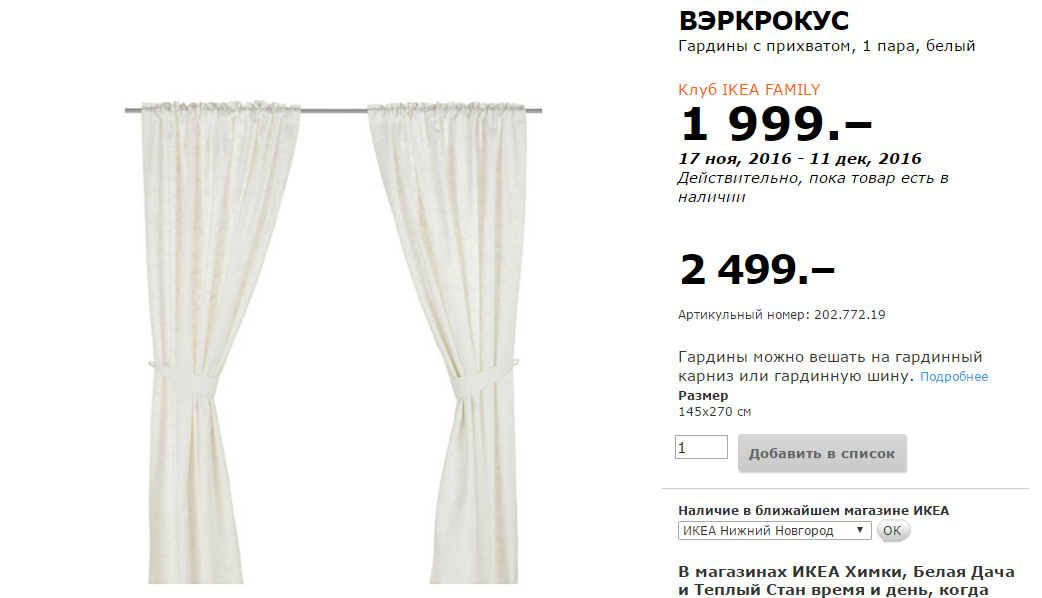This screenshot has width=1042, height=598.
Task: Confirm the store selection with OK button
Action: 892,530
